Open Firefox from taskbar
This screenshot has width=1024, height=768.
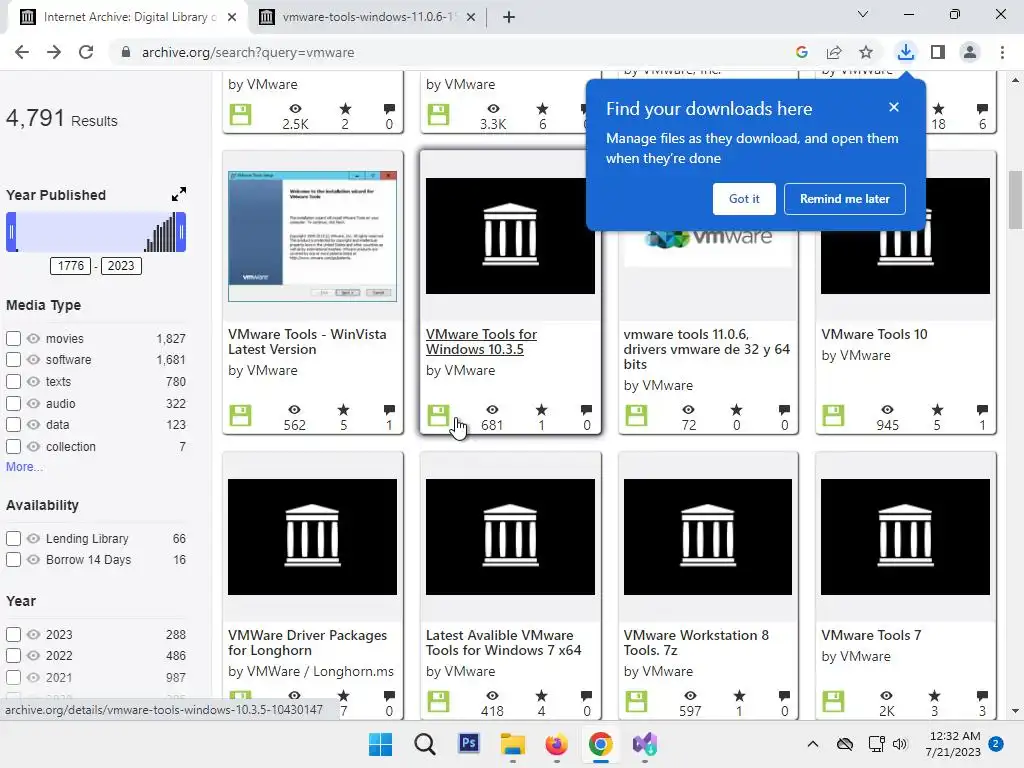point(556,744)
